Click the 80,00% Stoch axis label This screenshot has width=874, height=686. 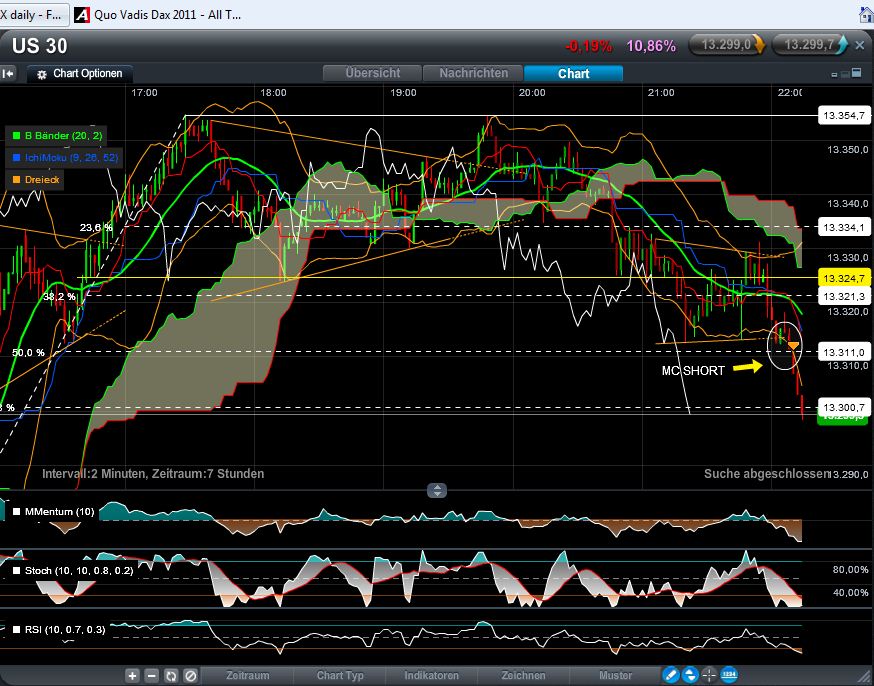coord(850,570)
